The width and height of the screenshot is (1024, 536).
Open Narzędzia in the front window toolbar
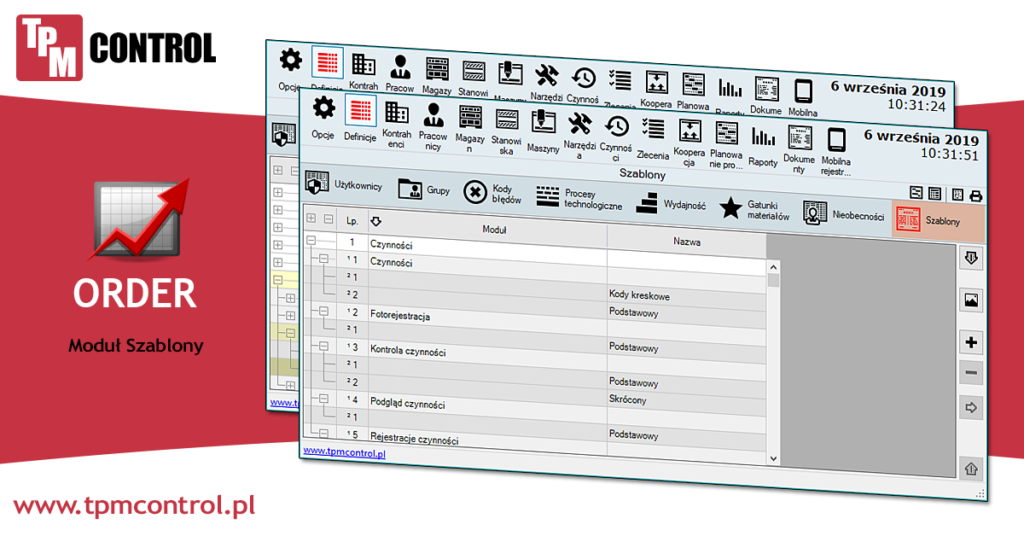pyautogui.click(x=579, y=134)
